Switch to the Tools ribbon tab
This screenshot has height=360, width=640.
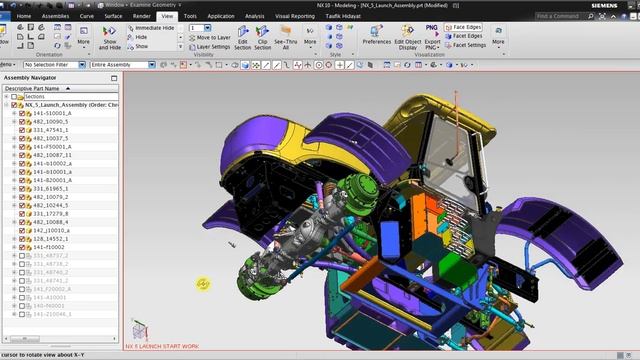click(x=190, y=16)
